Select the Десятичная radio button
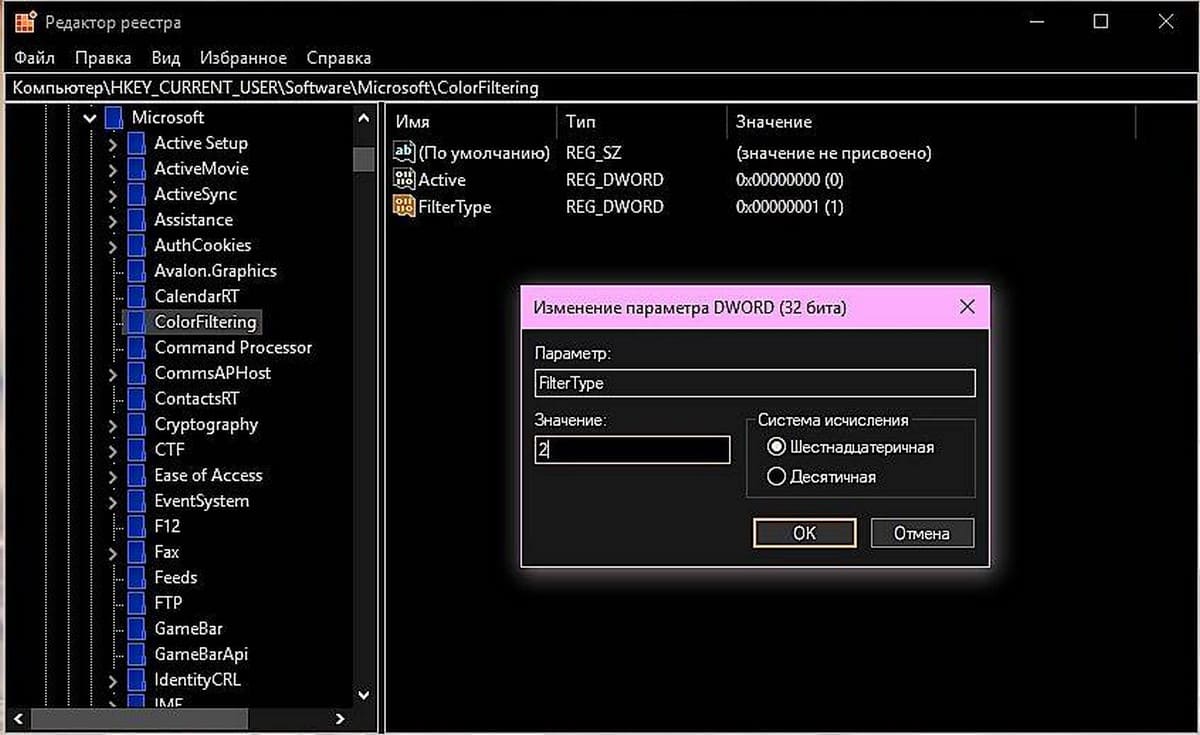The width and height of the screenshot is (1200, 735). click(x=776, y=477)
